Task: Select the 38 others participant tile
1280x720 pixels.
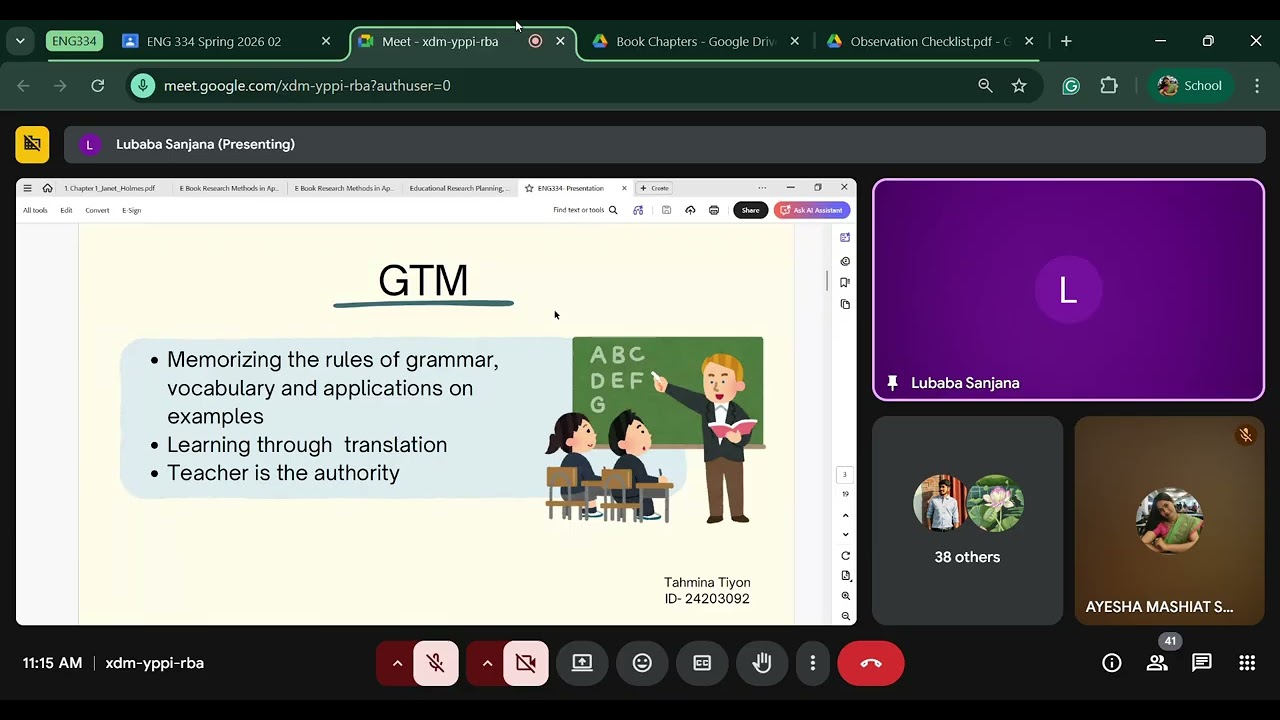Action: click(x=967, y=521)
